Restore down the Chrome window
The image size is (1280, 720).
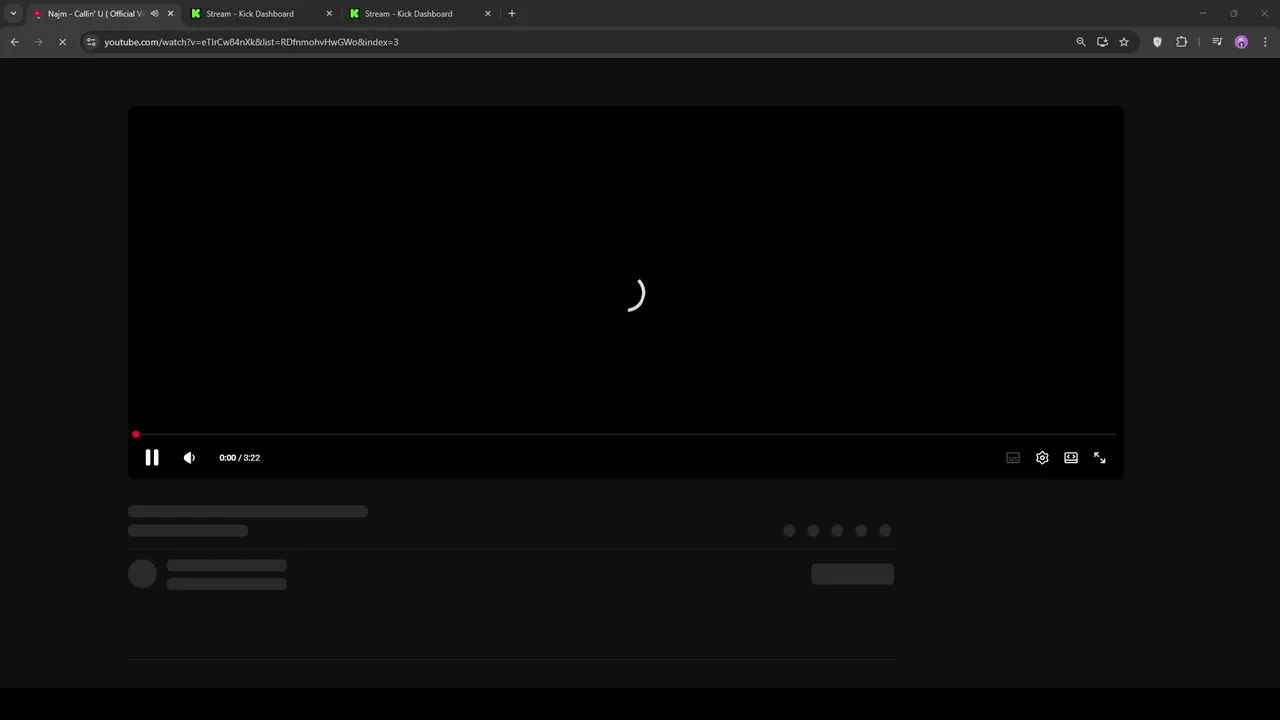point(1234,14)
